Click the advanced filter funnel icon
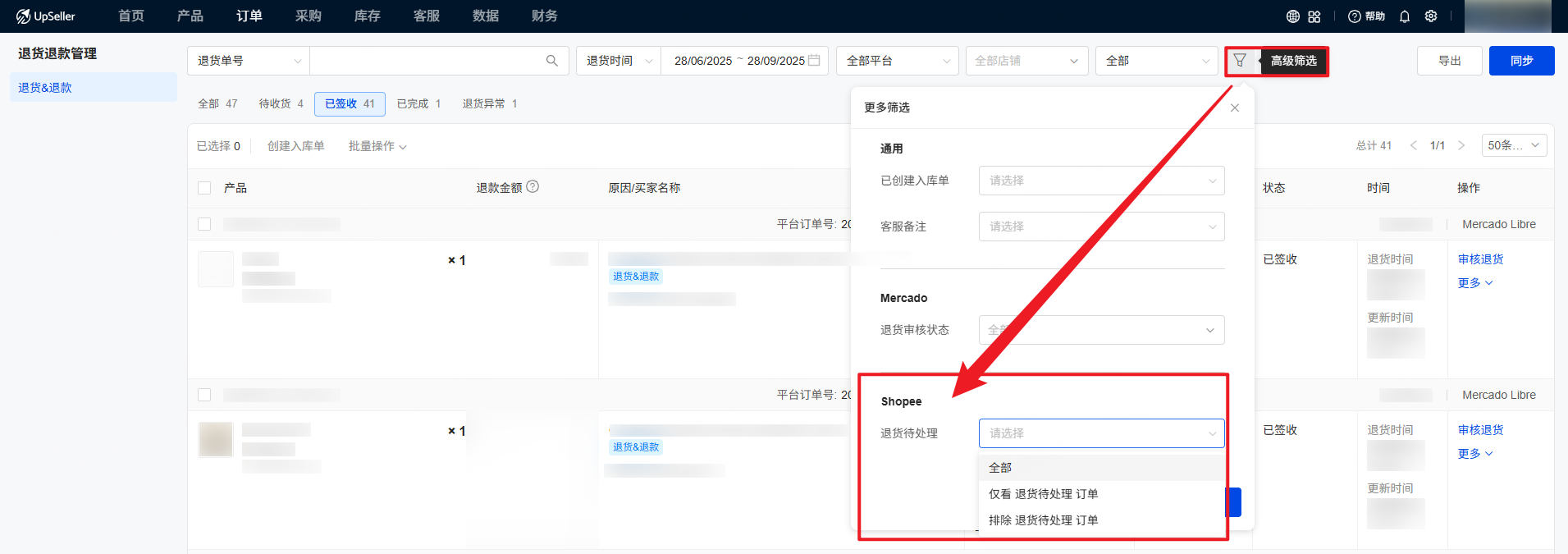 (1240, 61)
